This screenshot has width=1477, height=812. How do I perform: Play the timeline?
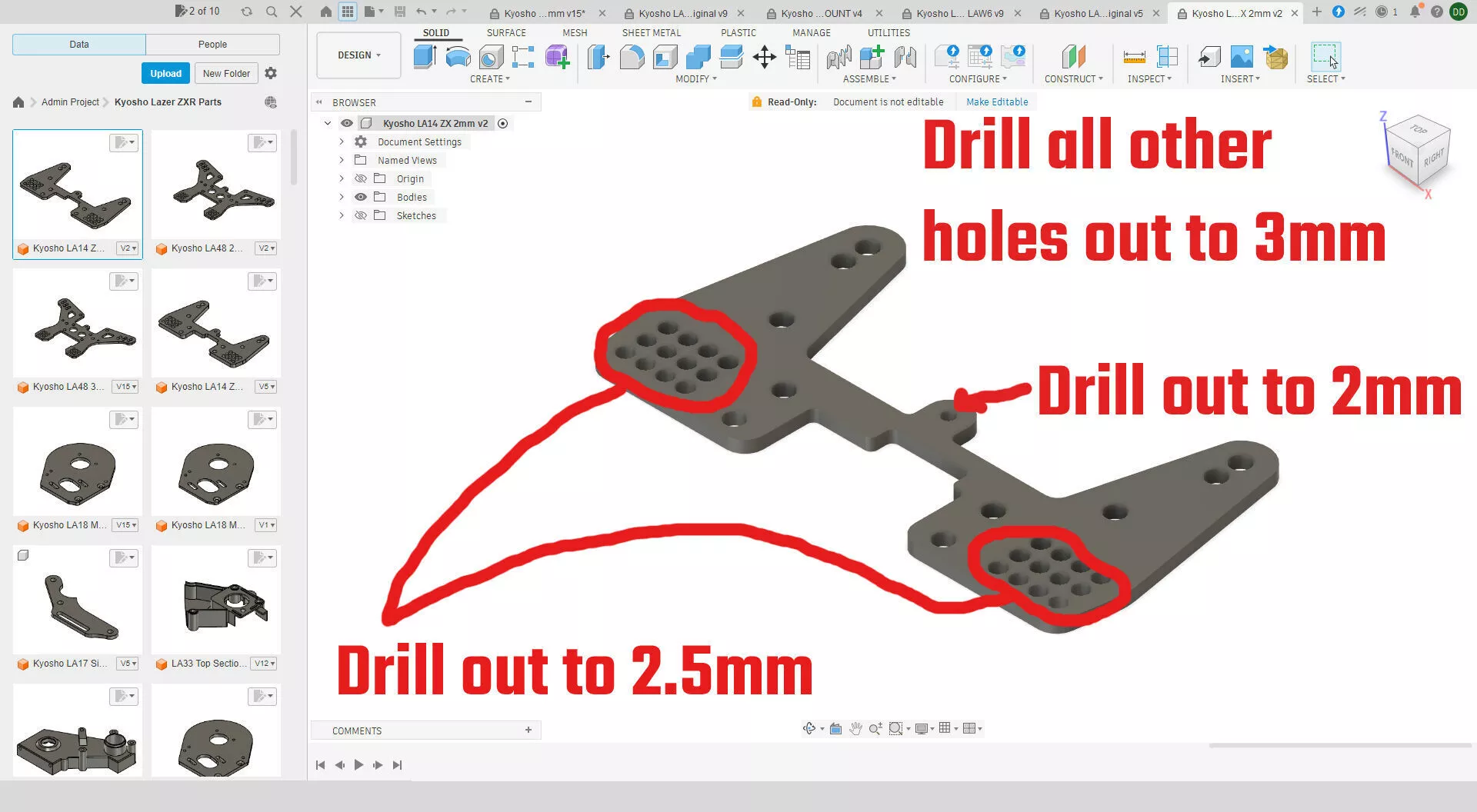pos(358,764)
